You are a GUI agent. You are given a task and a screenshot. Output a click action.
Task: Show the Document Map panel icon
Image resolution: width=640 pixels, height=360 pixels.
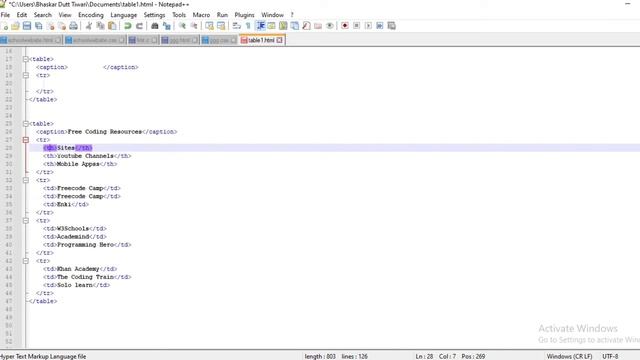tap(283, 26)
